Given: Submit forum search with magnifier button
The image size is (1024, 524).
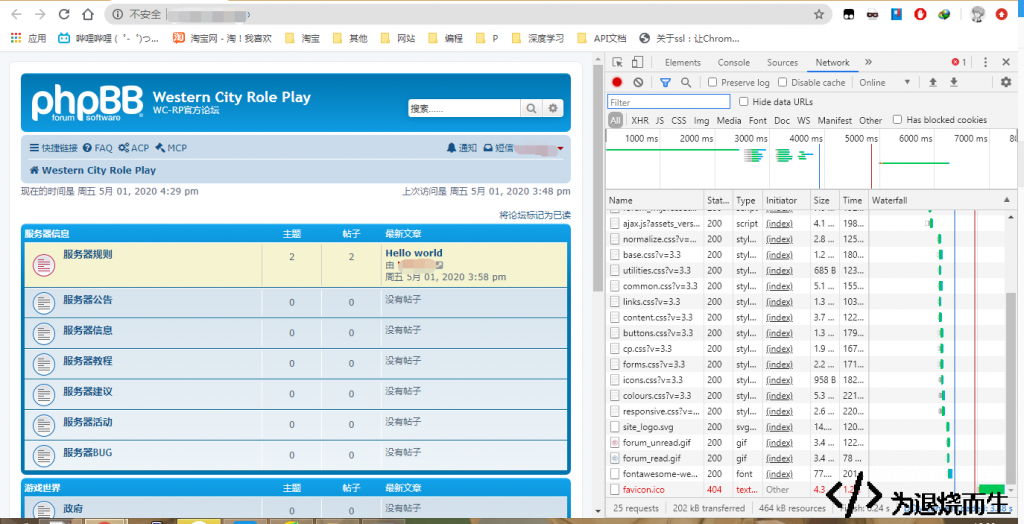Looking at the screenshot, I should (x=531, y=108).
